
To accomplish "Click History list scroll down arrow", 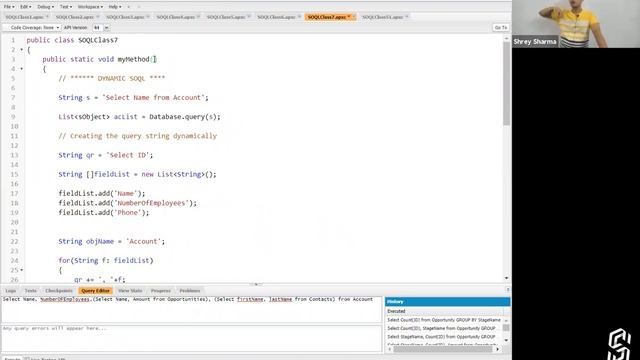I will tap(506, 340).
